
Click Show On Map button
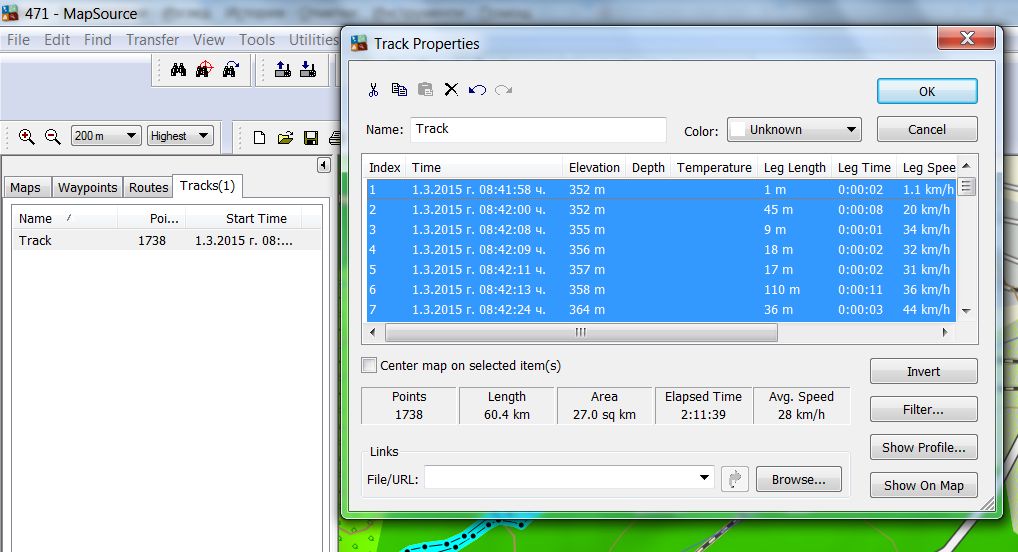[923, 485]
